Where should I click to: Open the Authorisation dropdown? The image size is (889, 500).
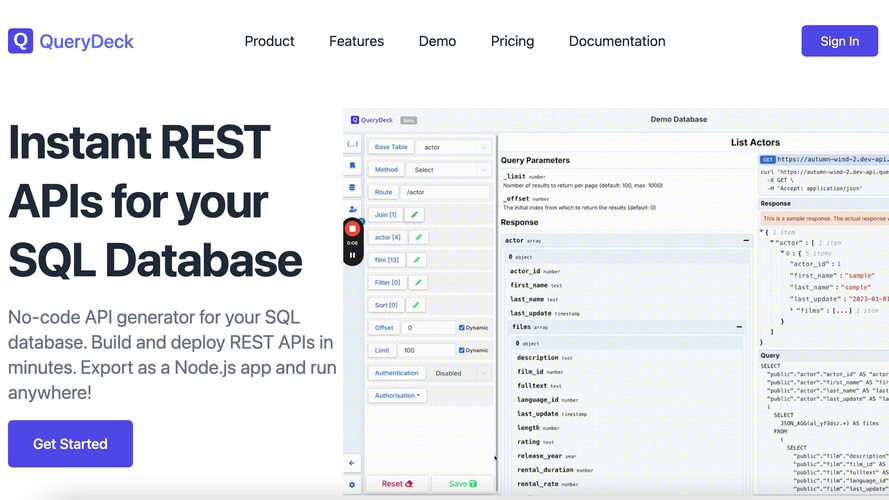click(397, 396)
